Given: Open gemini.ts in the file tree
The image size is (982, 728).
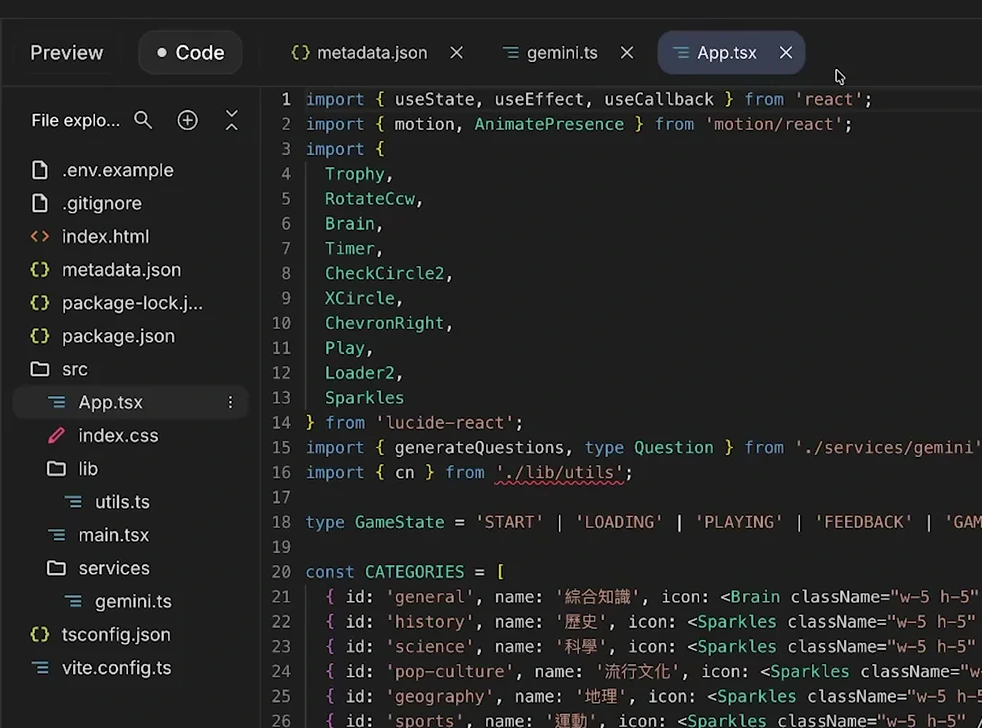Looking at the screenshot, I should 133,601.
